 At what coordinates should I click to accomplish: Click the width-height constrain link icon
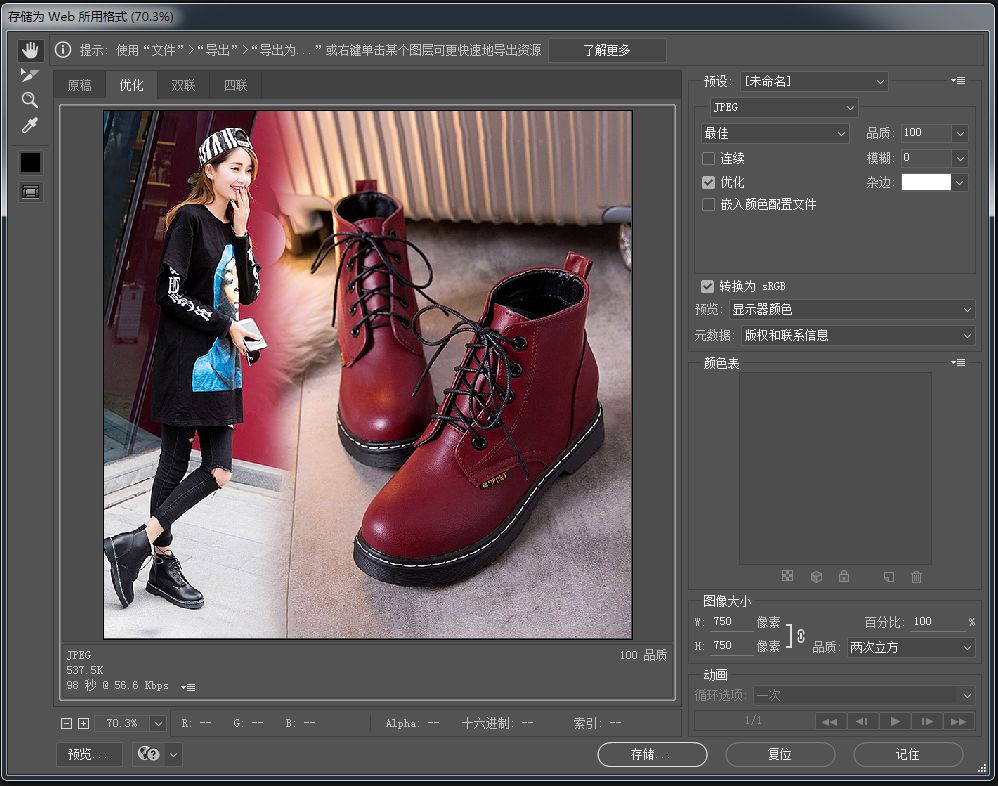(x=800, y=634)
